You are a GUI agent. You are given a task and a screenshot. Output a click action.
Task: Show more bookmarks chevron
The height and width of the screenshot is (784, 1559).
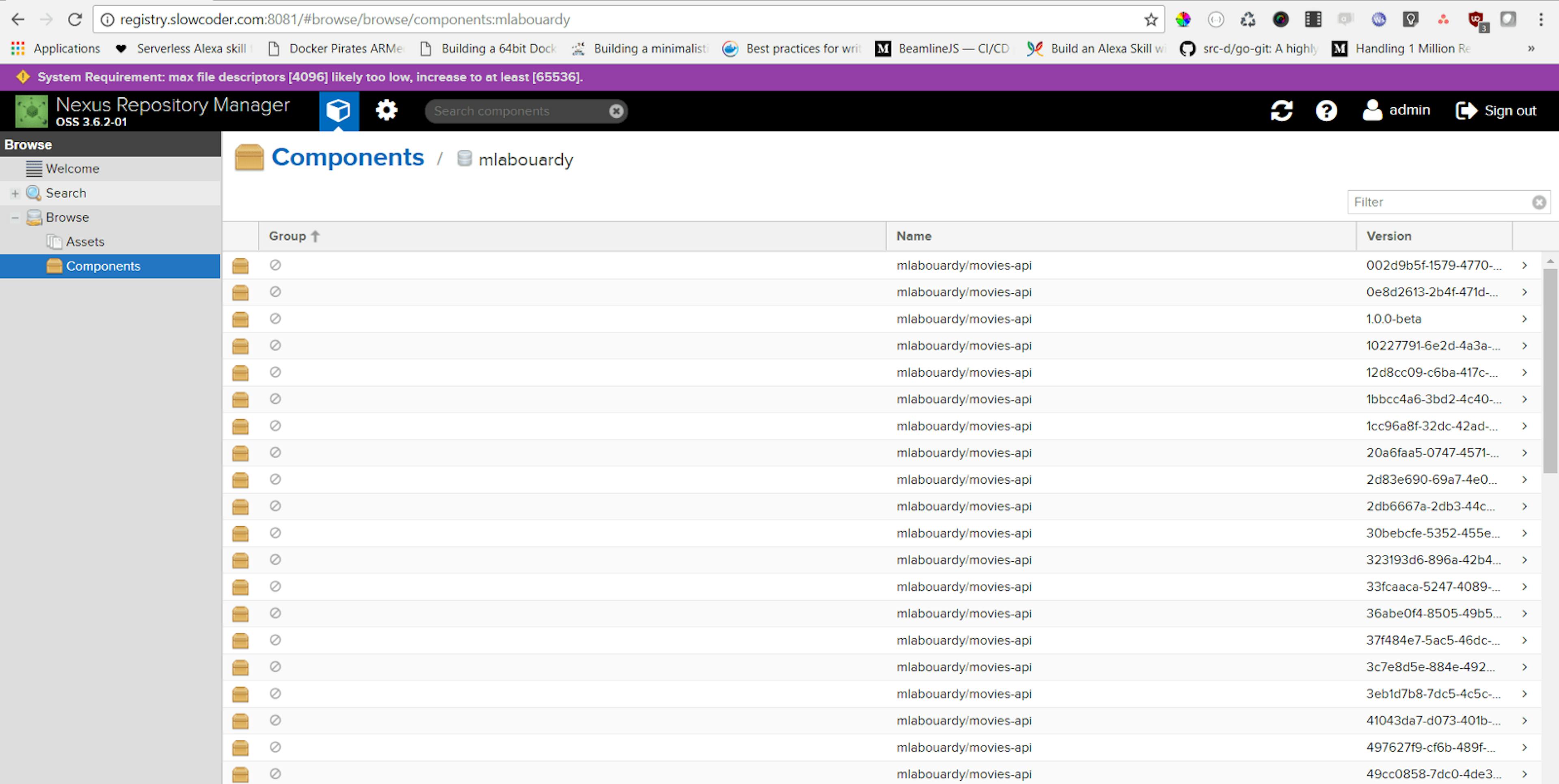coord(1531,48)
